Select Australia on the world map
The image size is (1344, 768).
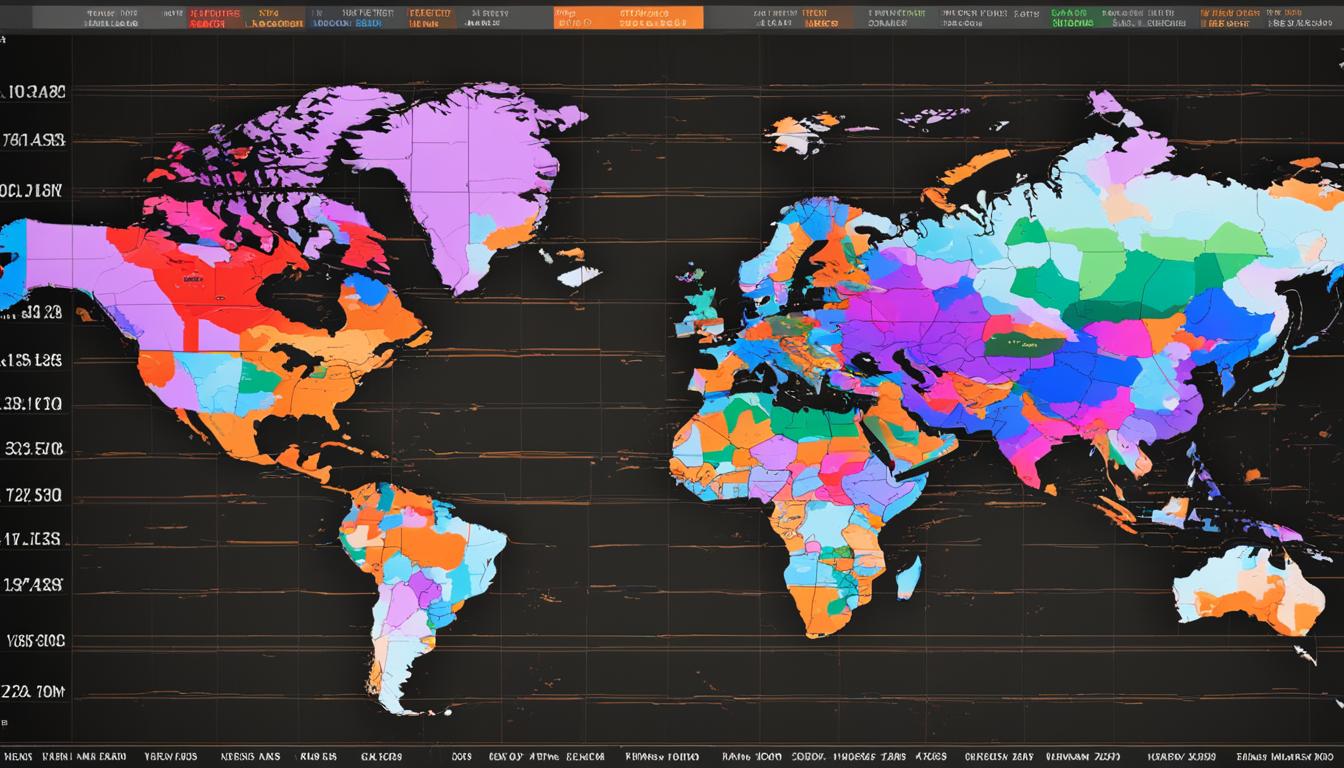[1248, 591]
